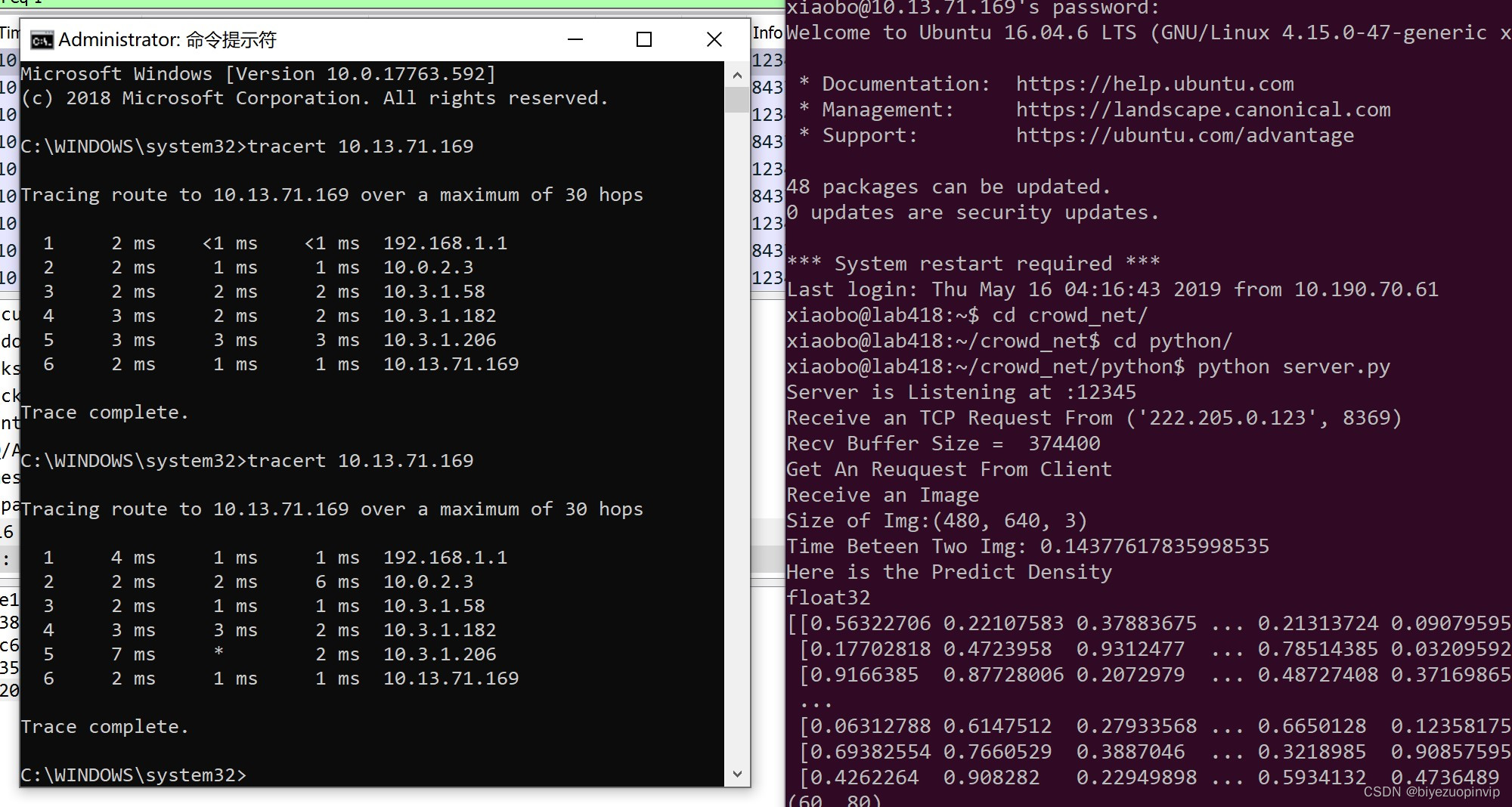Screen dimensions: 1512x807
Task: Click density row starting 0.9166385
Action: [1154, 675]
